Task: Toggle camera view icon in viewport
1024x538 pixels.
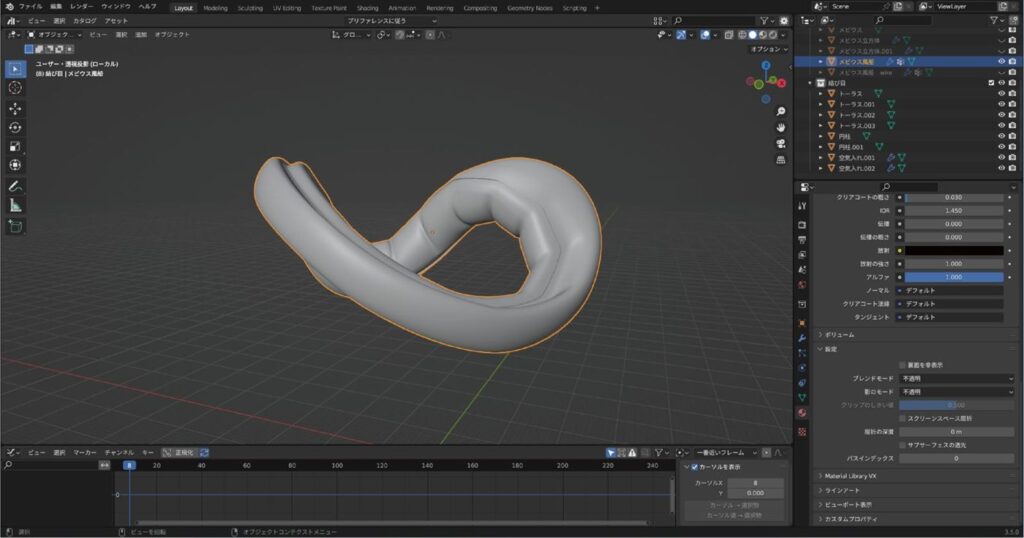Action: coord(780,144)
